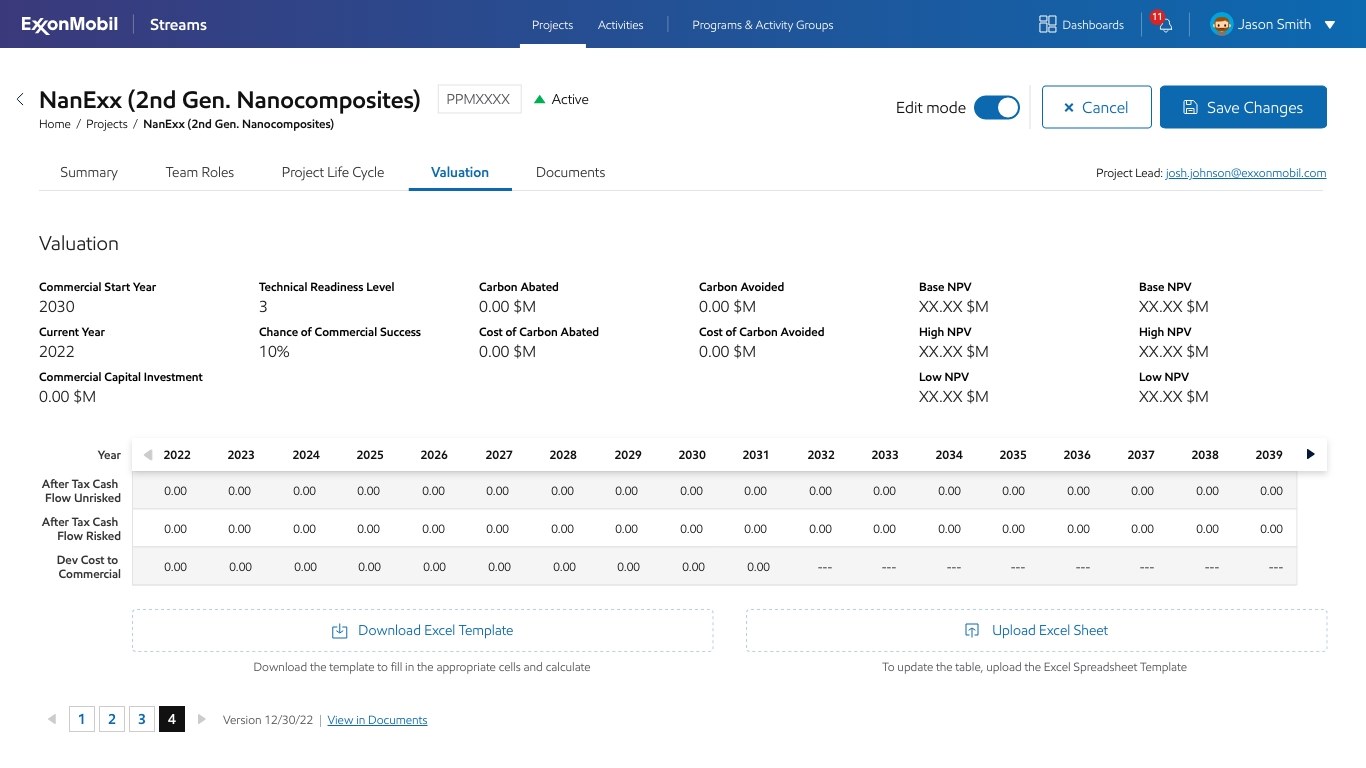Click Jason Smith's avatar picture
This screenshot has width=1366, height=768.
point(1221,24)
